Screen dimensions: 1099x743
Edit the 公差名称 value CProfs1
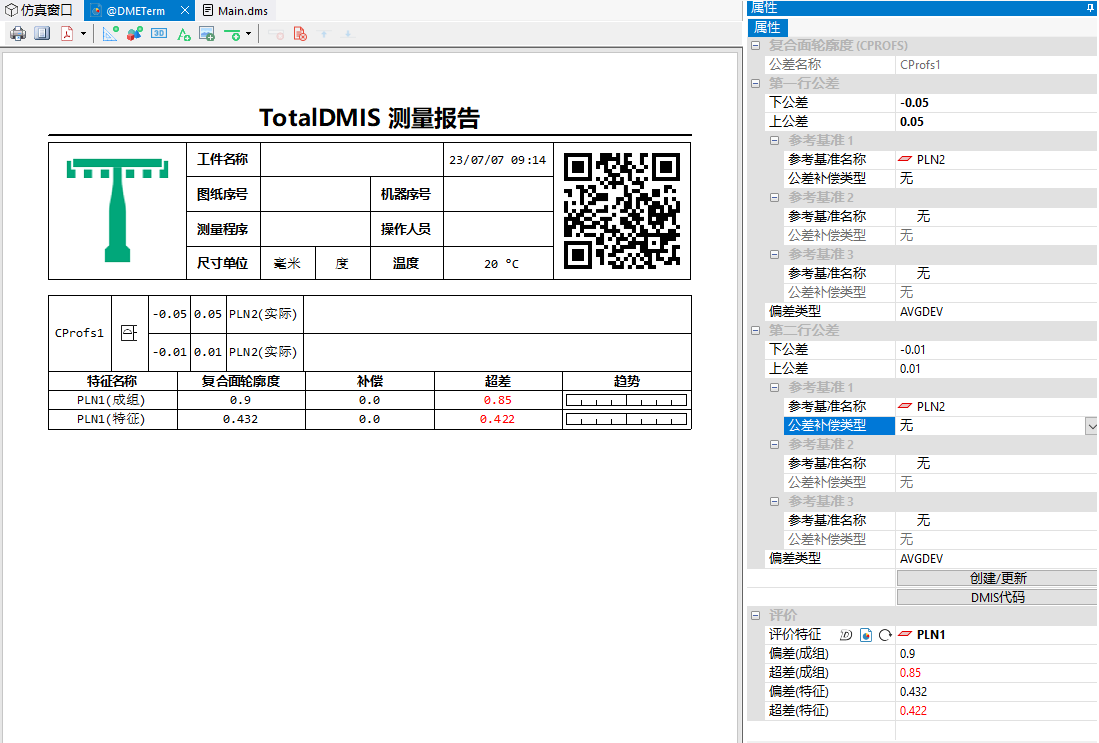pyautogui.click(x=996, y=64)
